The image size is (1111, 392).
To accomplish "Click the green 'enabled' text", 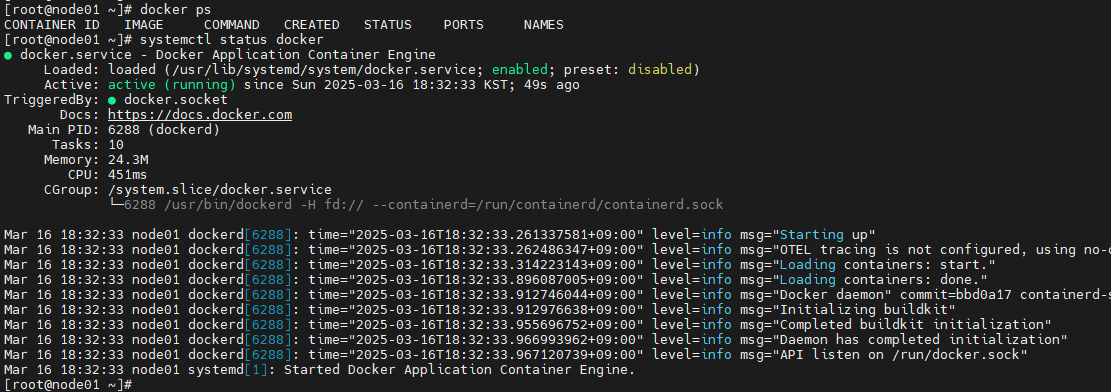I will 520,69.
